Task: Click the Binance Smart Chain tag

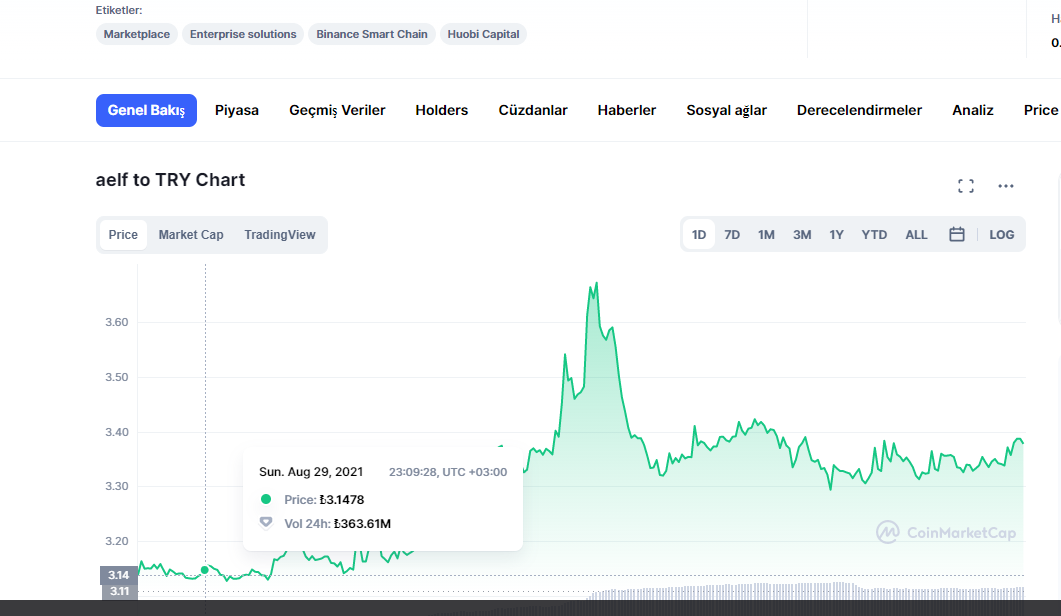Action: [371, 34]
